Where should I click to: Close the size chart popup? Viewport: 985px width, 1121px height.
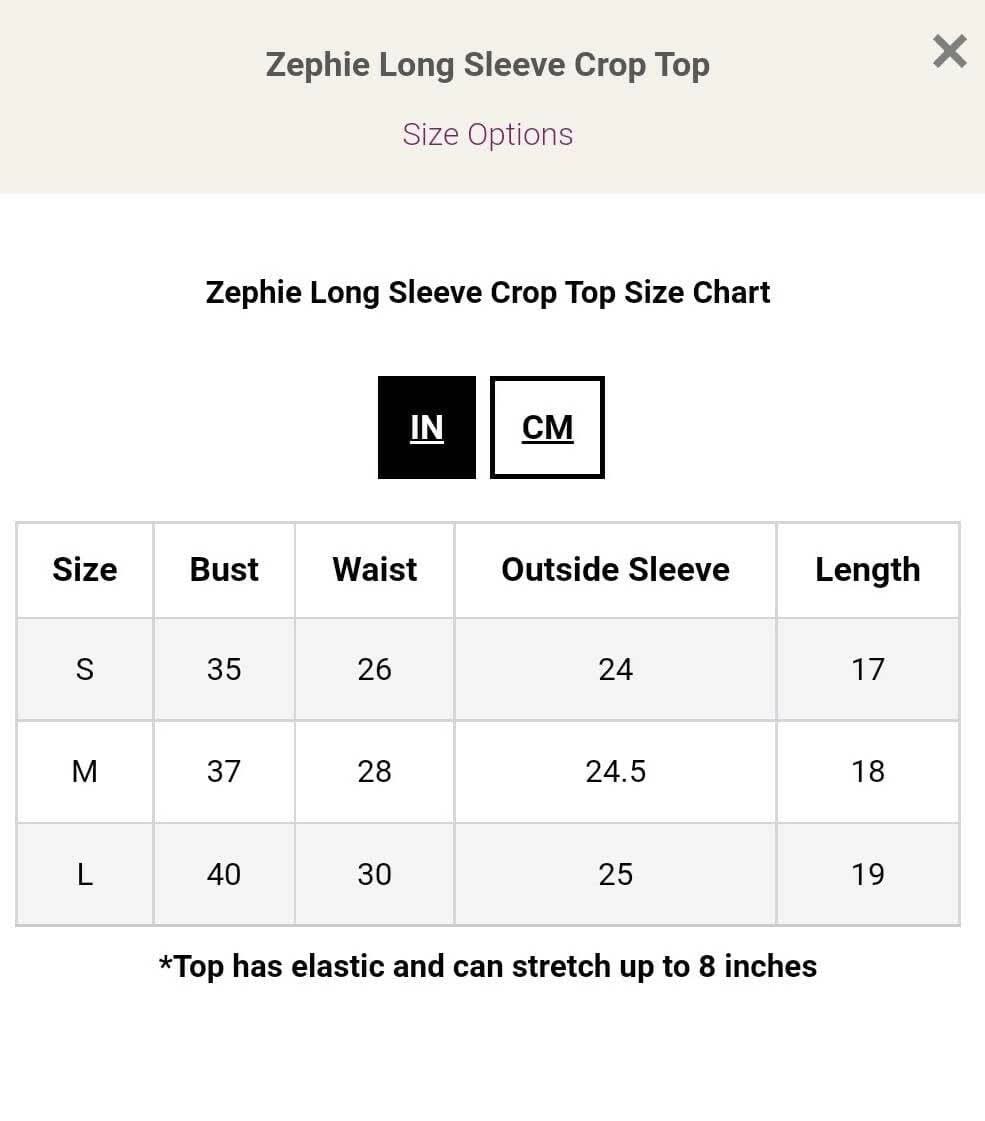pyautogui.click(x=949, y=51)
